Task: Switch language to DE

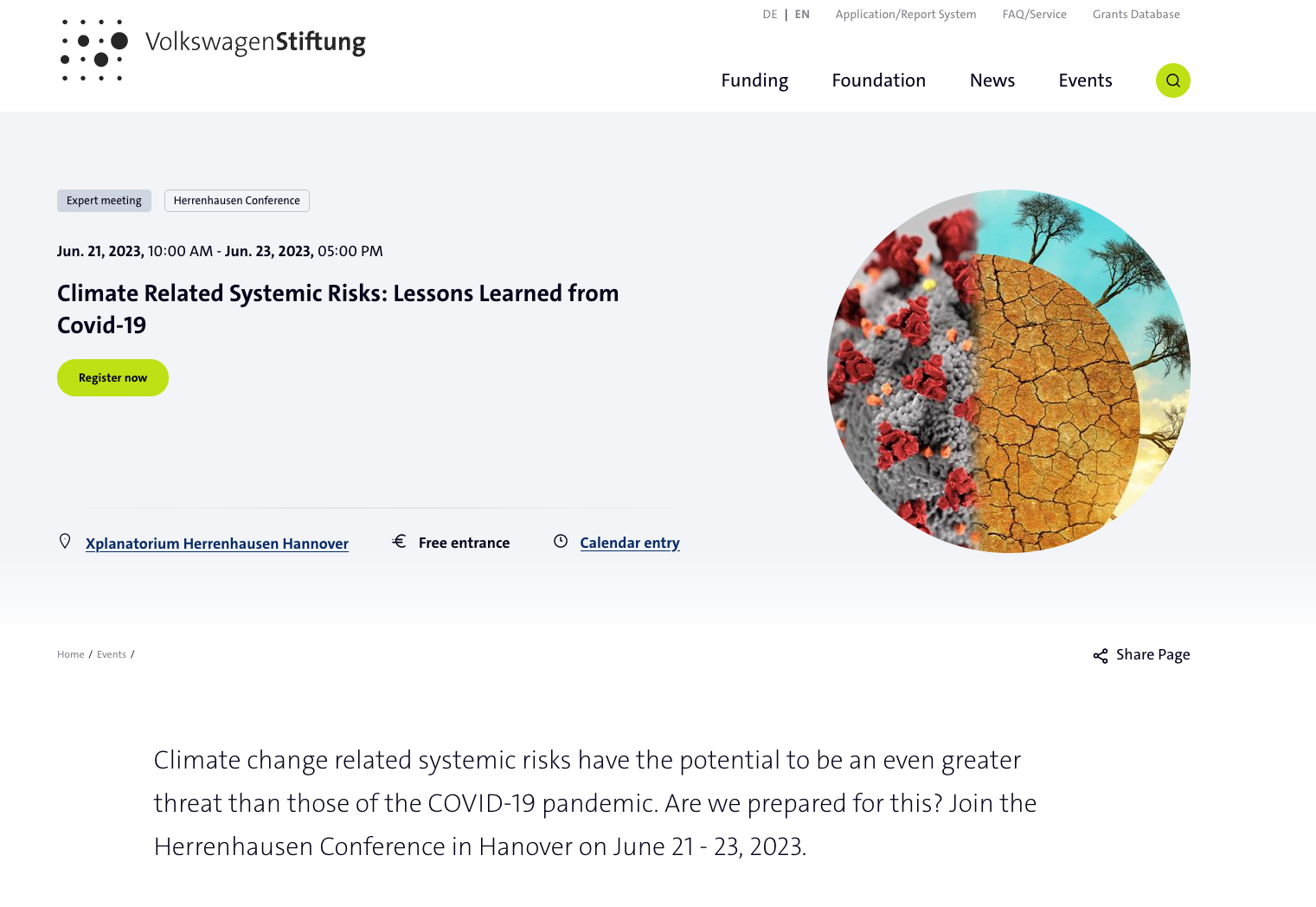Action: (770, 15)
